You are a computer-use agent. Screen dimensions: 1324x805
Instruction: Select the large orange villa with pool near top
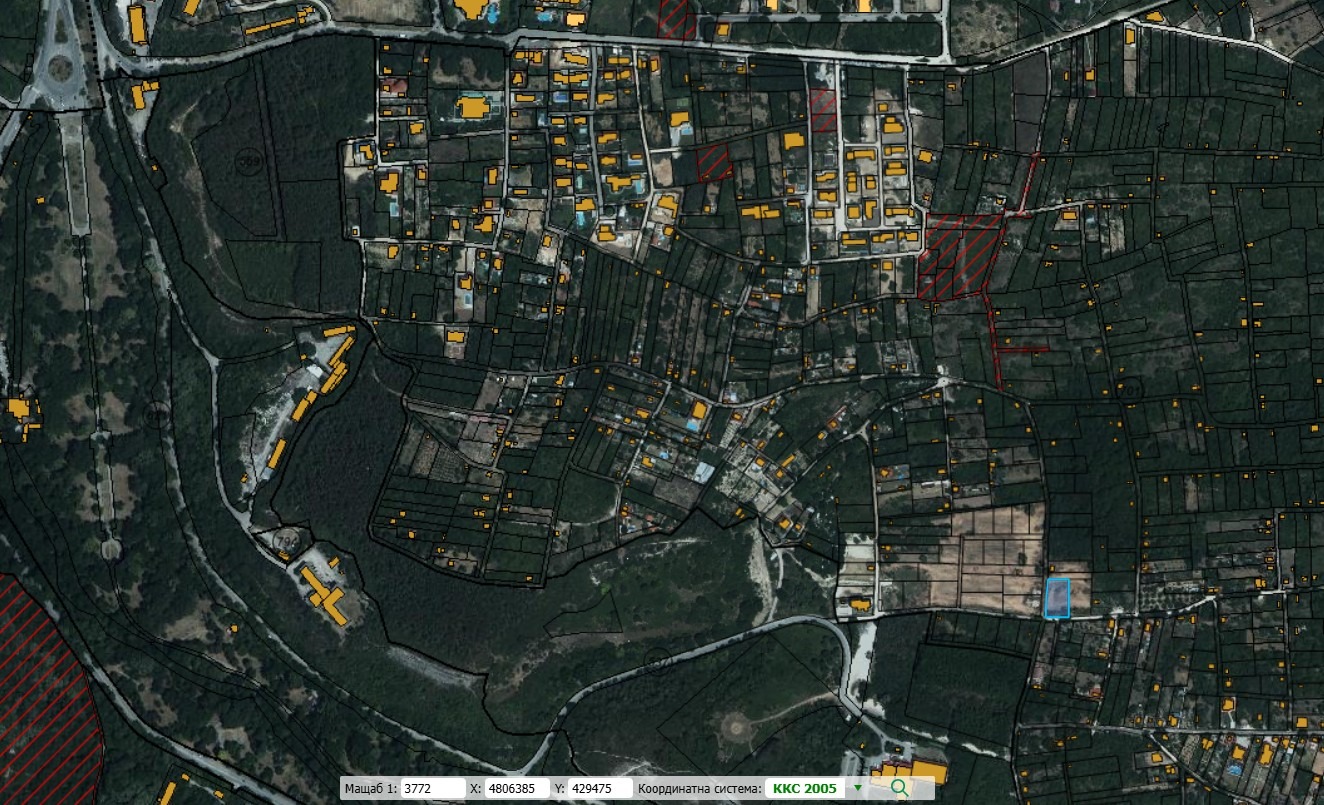click(x=472, y=106)
